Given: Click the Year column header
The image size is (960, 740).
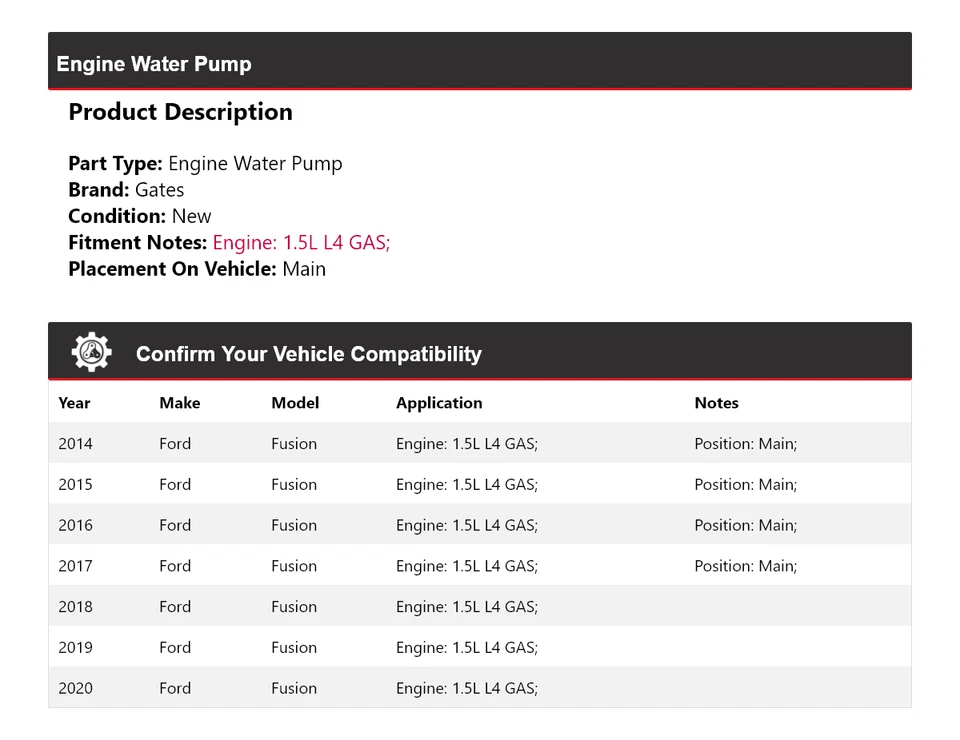Looking at the screenshot, I should [74, 403].
